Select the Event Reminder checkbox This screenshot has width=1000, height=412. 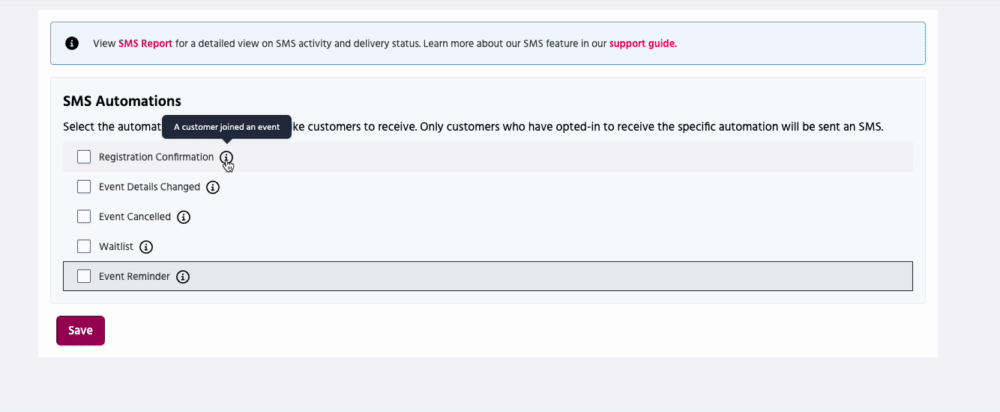pyautogui.click(x=84, y=277)
